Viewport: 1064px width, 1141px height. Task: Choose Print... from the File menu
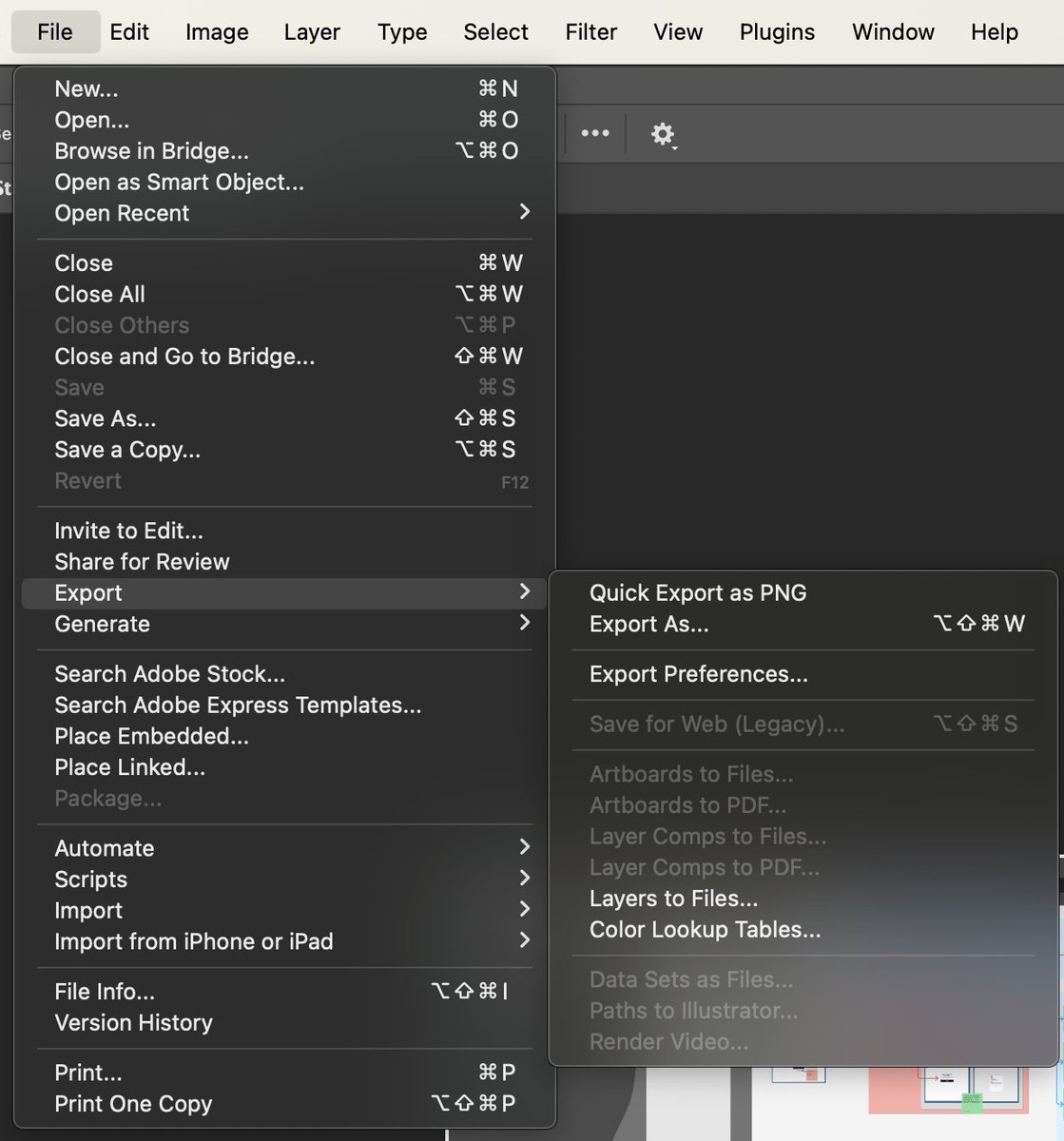(284, 1073)
